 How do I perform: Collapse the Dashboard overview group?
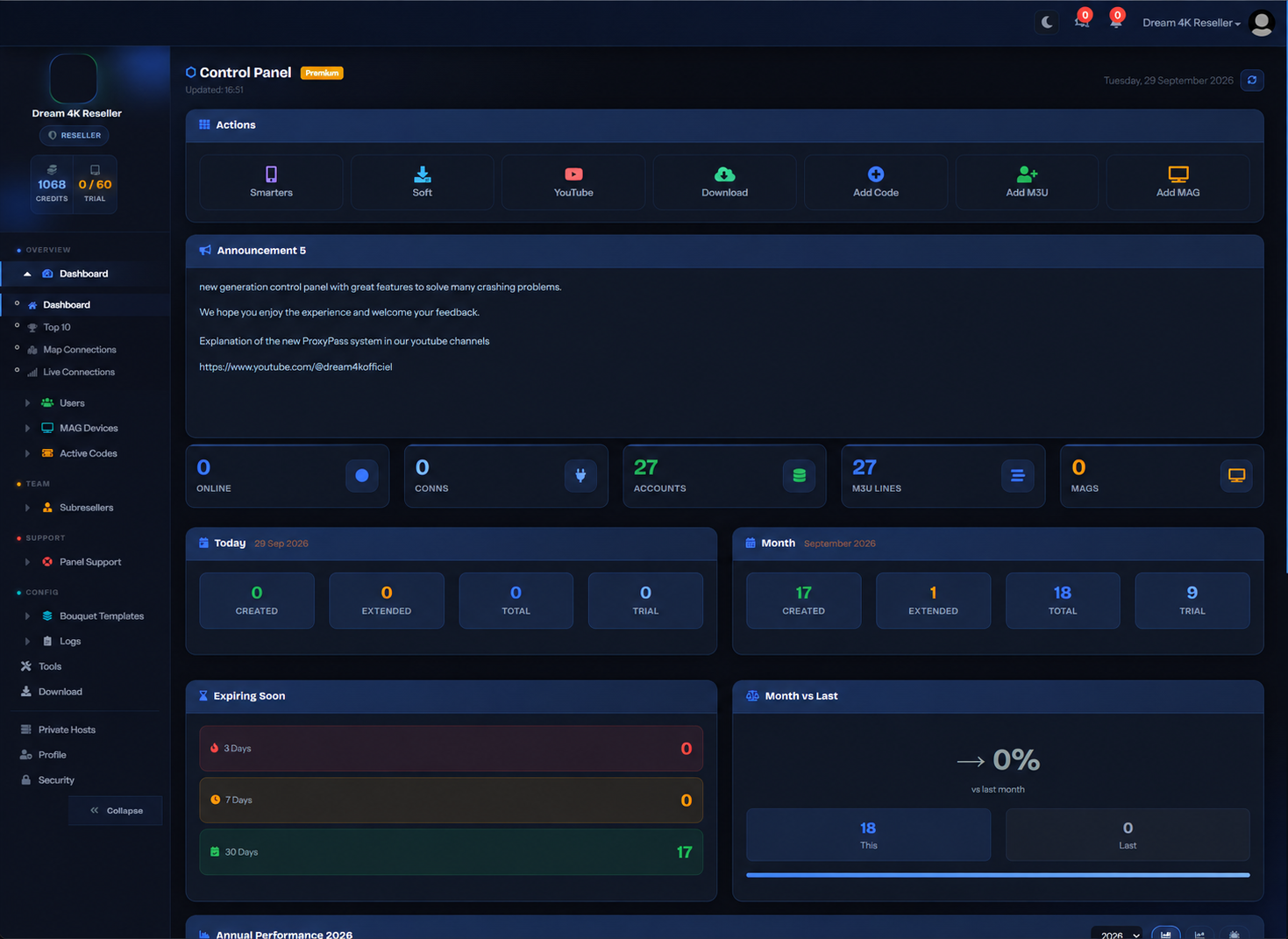click(84, 274)
